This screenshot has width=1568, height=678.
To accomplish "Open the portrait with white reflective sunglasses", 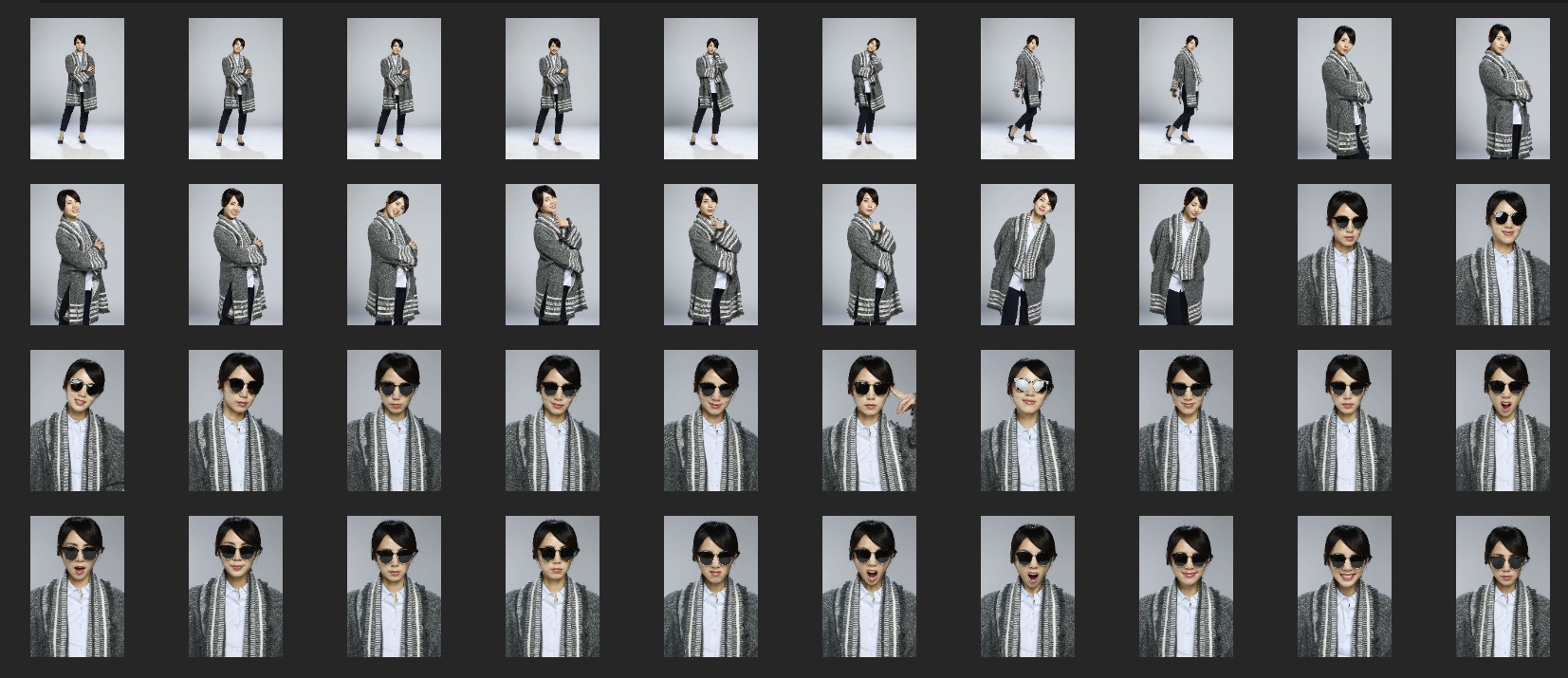I will [1027, 420].
